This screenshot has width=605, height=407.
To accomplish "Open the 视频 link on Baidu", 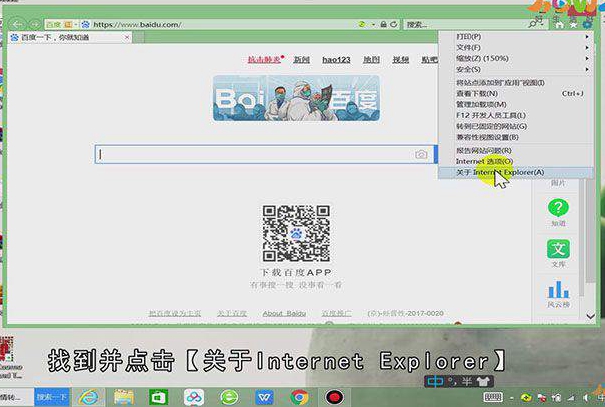I will (x=401, y=59).
